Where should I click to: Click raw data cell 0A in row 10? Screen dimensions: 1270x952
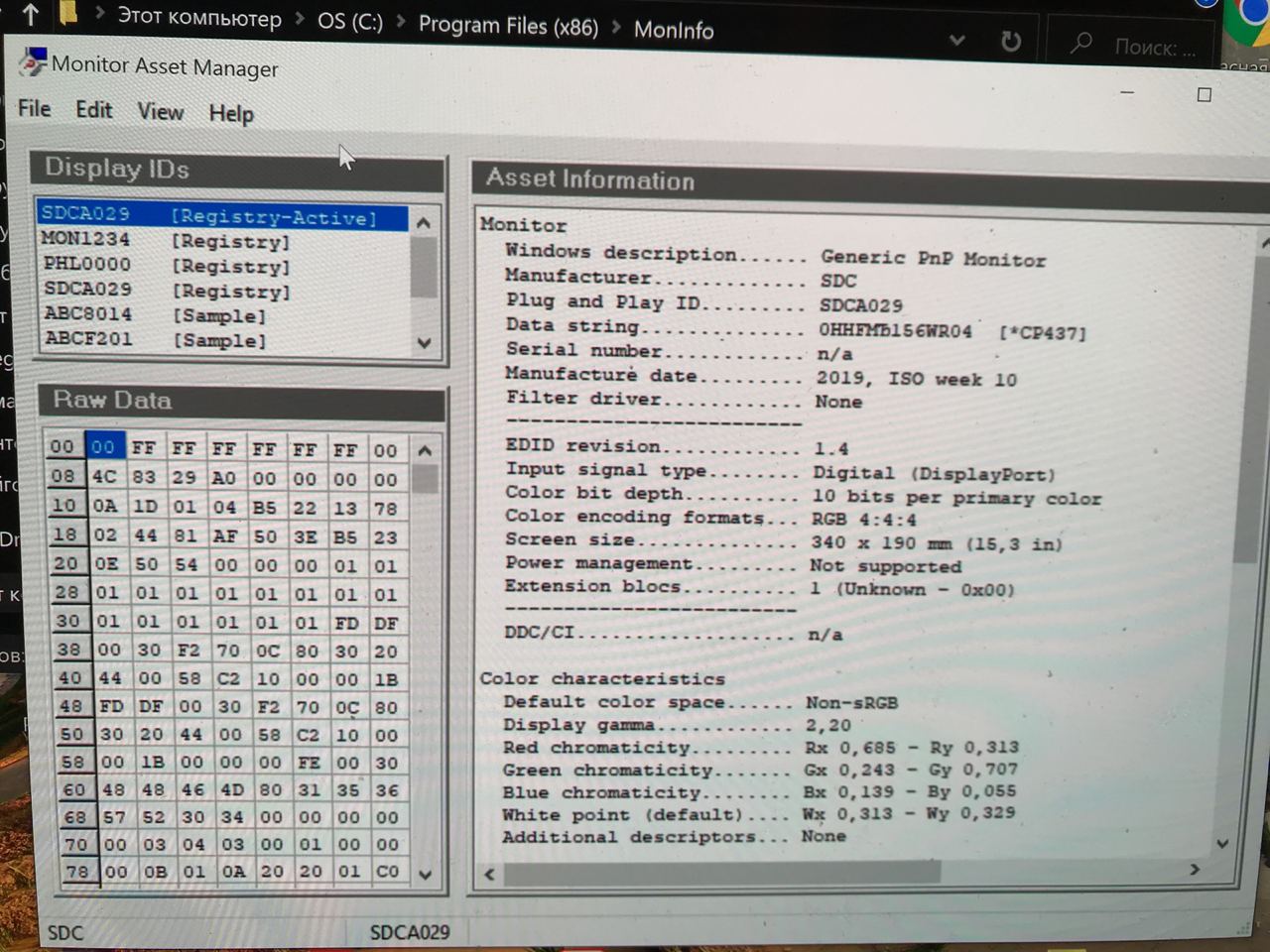coord(105,506)
